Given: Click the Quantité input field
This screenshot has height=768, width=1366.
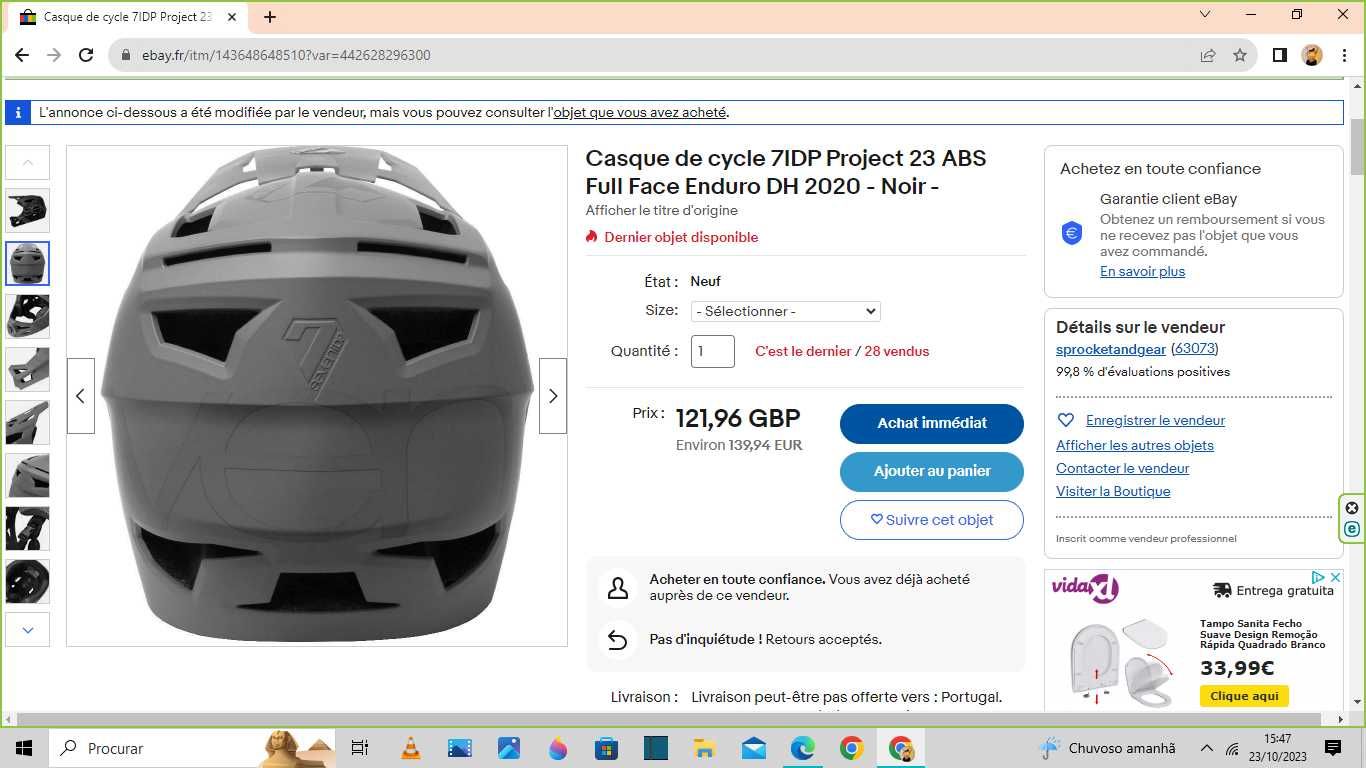Looking at the screenshot, I should tap(713, 351).
